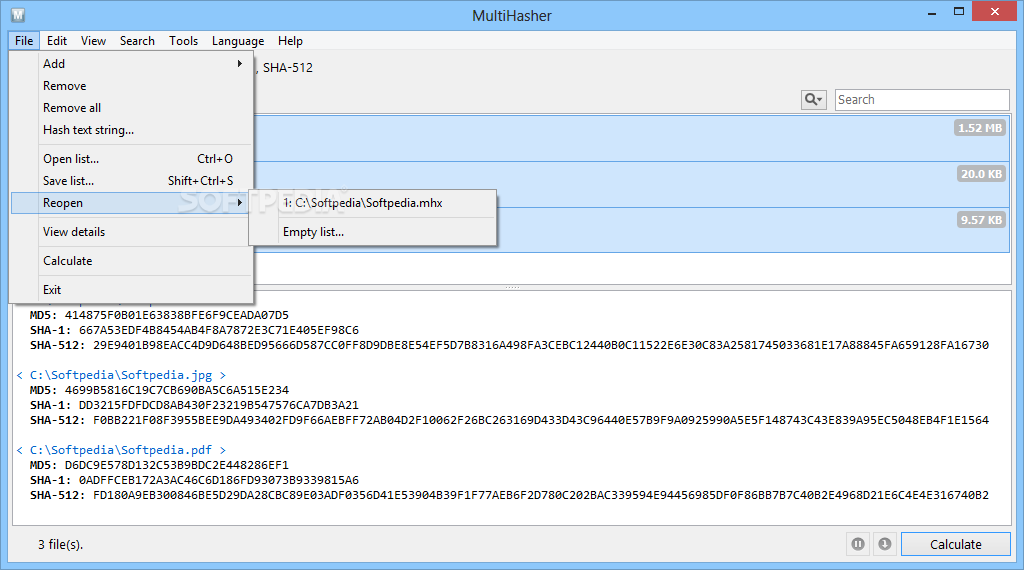Viewport: 1024px width, 570px height.
Task: Choose Empty list... in Reopen submenu
Action: coord(372,232)
